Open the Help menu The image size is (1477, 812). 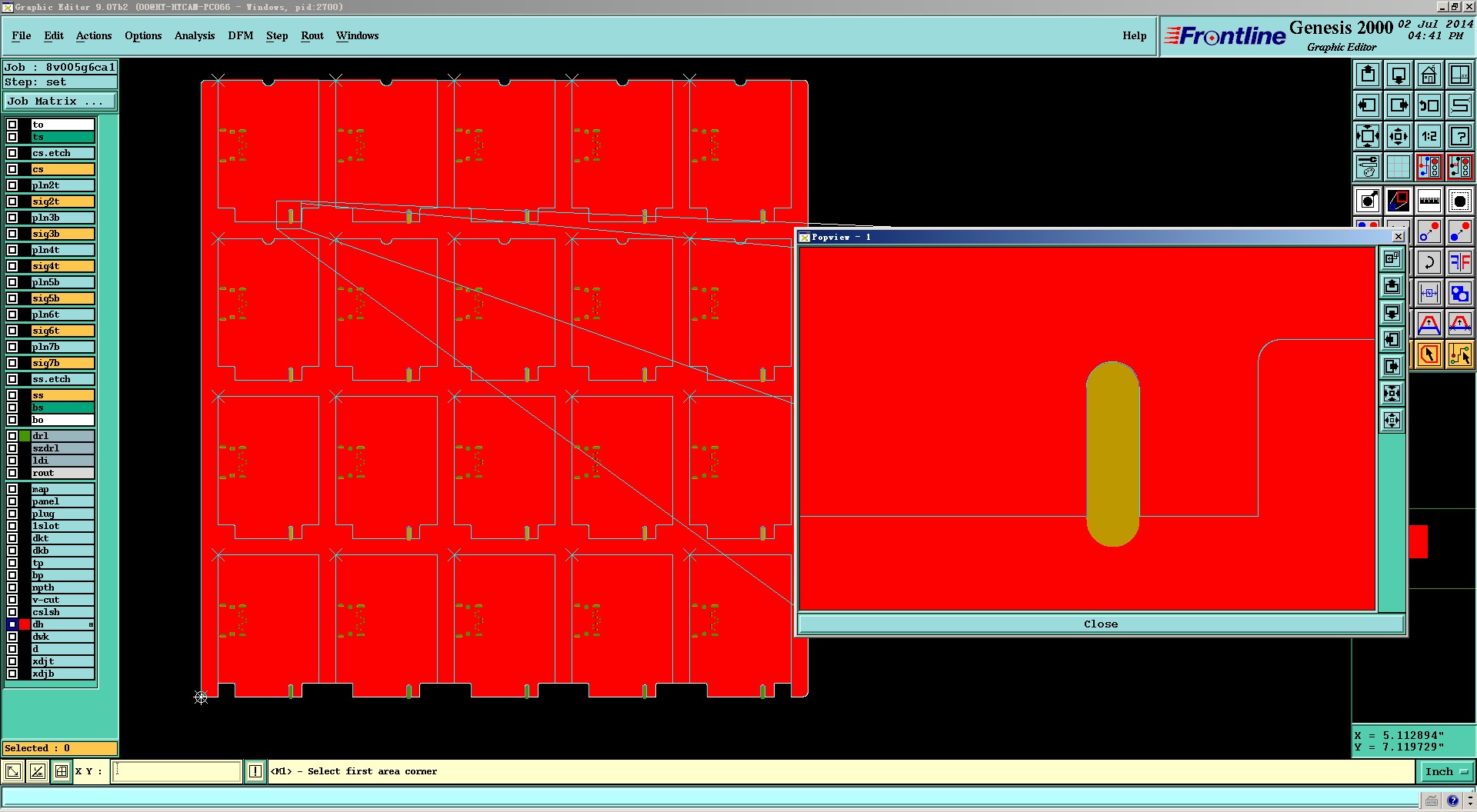tap(1134, 35)
